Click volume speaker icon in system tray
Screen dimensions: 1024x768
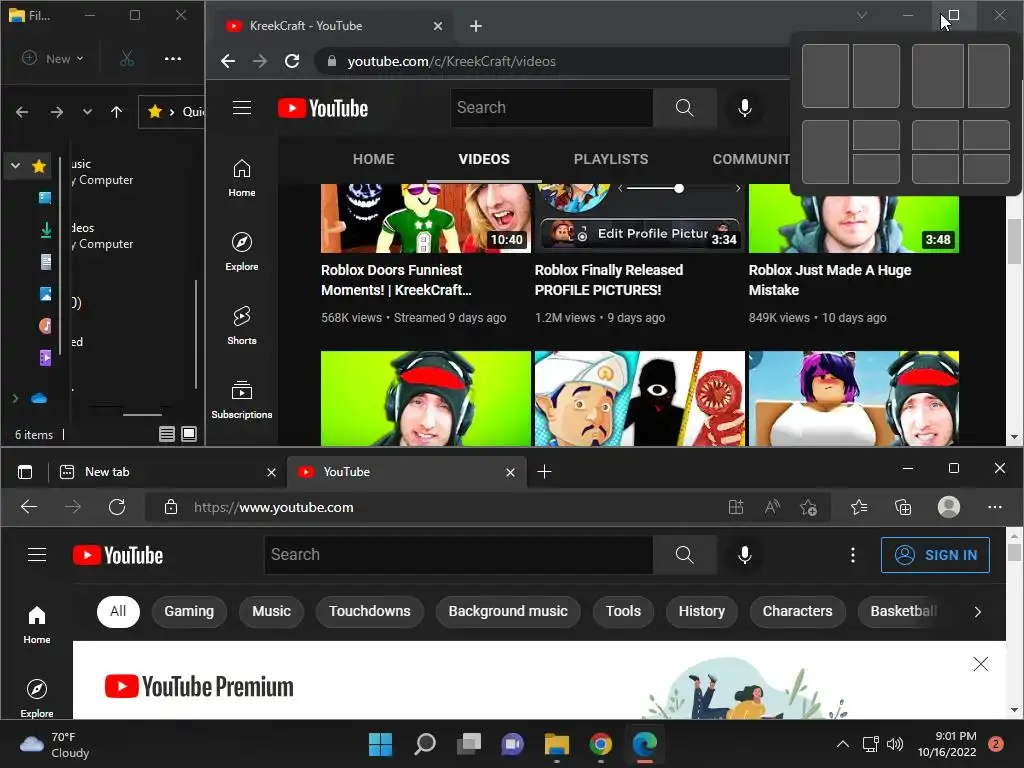(x=895, y=744)
